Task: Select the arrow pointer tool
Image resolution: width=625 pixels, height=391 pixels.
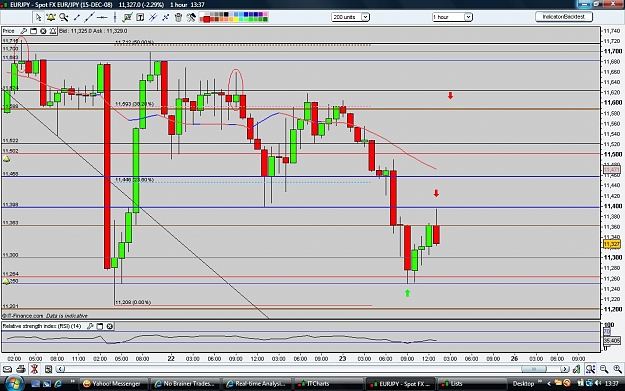Action: (38, 17)
